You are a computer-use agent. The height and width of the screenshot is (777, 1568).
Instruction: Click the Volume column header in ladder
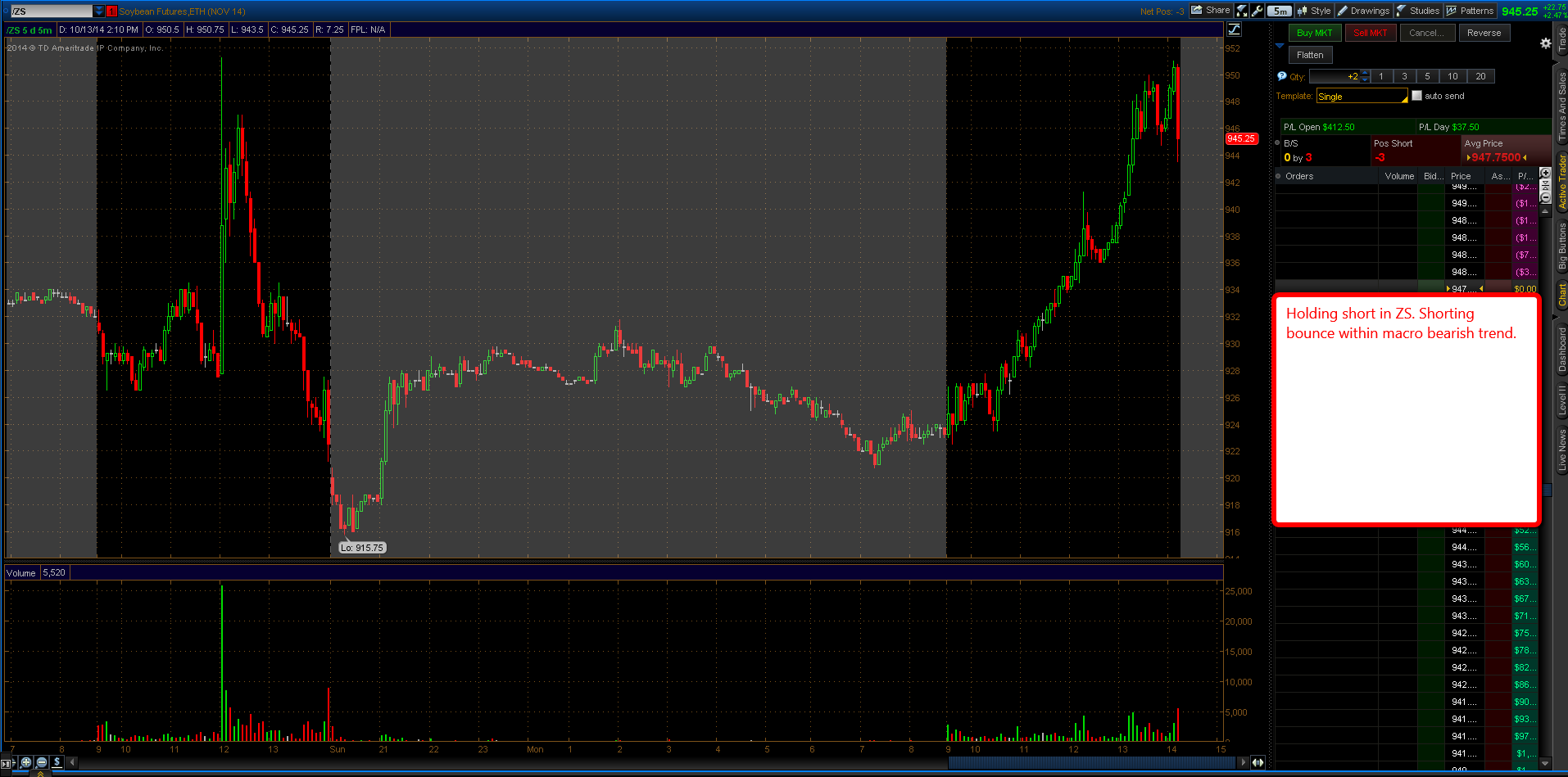tap(1399, 176)
